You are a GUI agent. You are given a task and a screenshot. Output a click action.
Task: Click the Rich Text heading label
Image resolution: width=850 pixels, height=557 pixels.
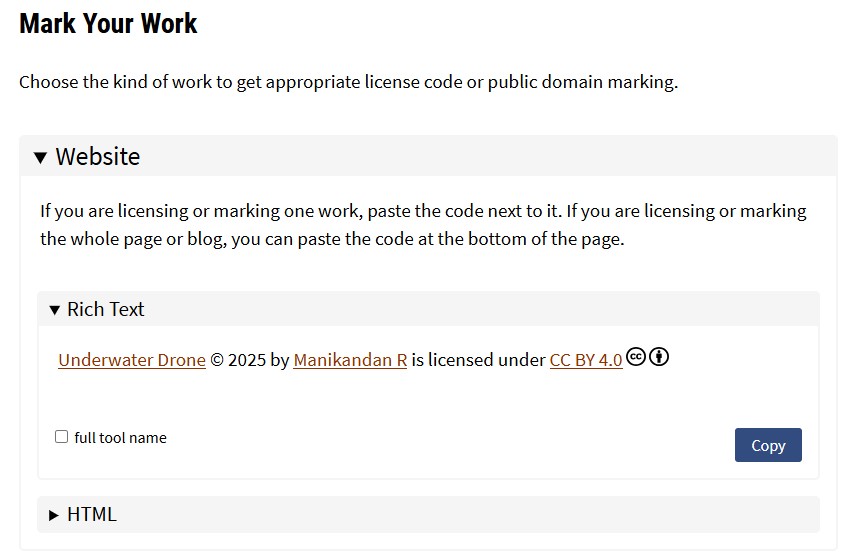[106, 310]
